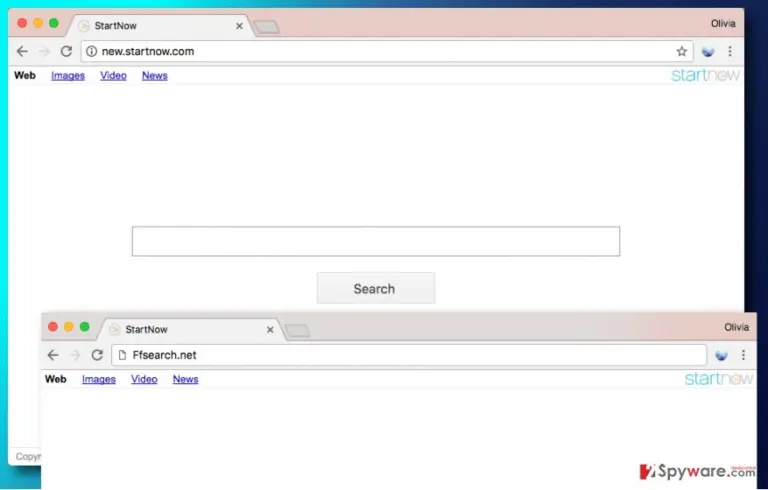Click Olivia profile button in Ffsearch.net window
Image resolution: width=768 pixels, height=490 pixels.
click(x=736, y=327)
